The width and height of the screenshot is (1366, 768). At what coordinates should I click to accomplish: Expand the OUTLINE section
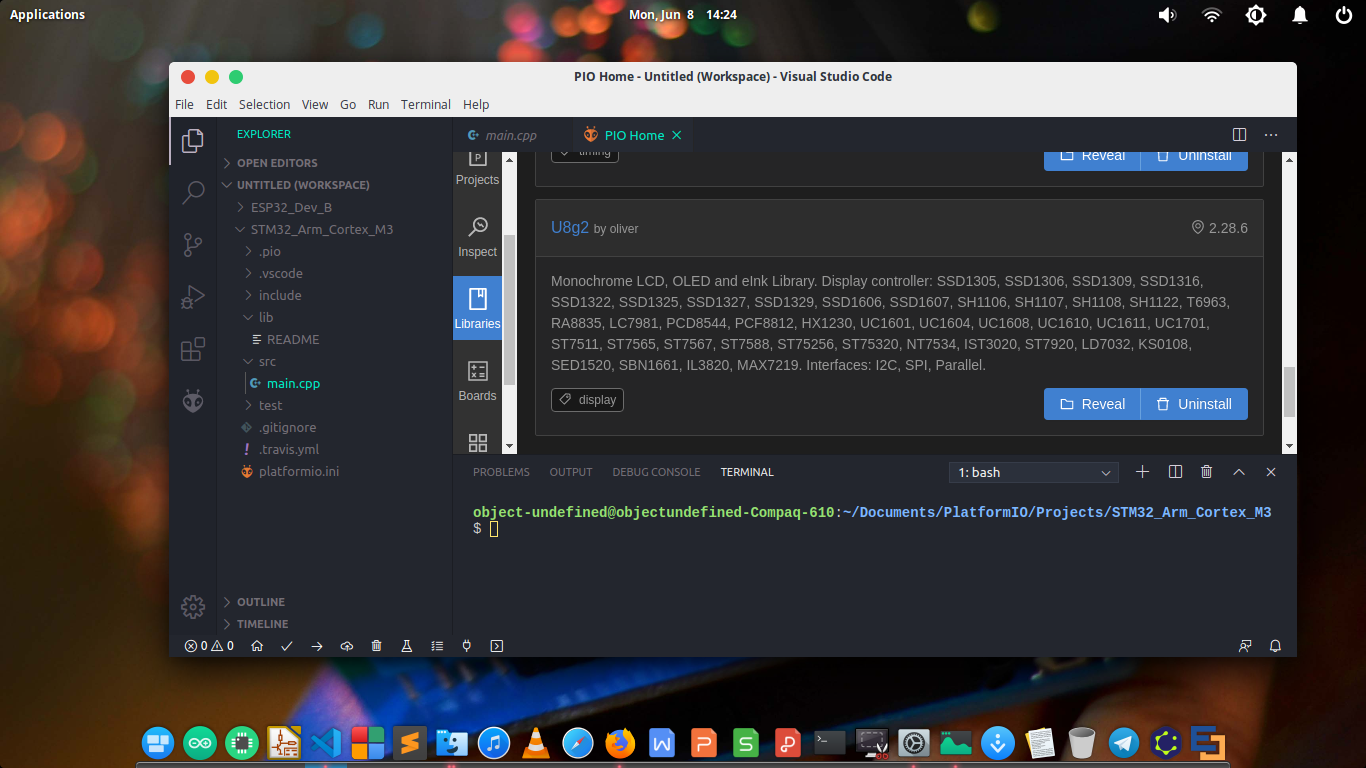pyautogui.click(x=262, y=601)
